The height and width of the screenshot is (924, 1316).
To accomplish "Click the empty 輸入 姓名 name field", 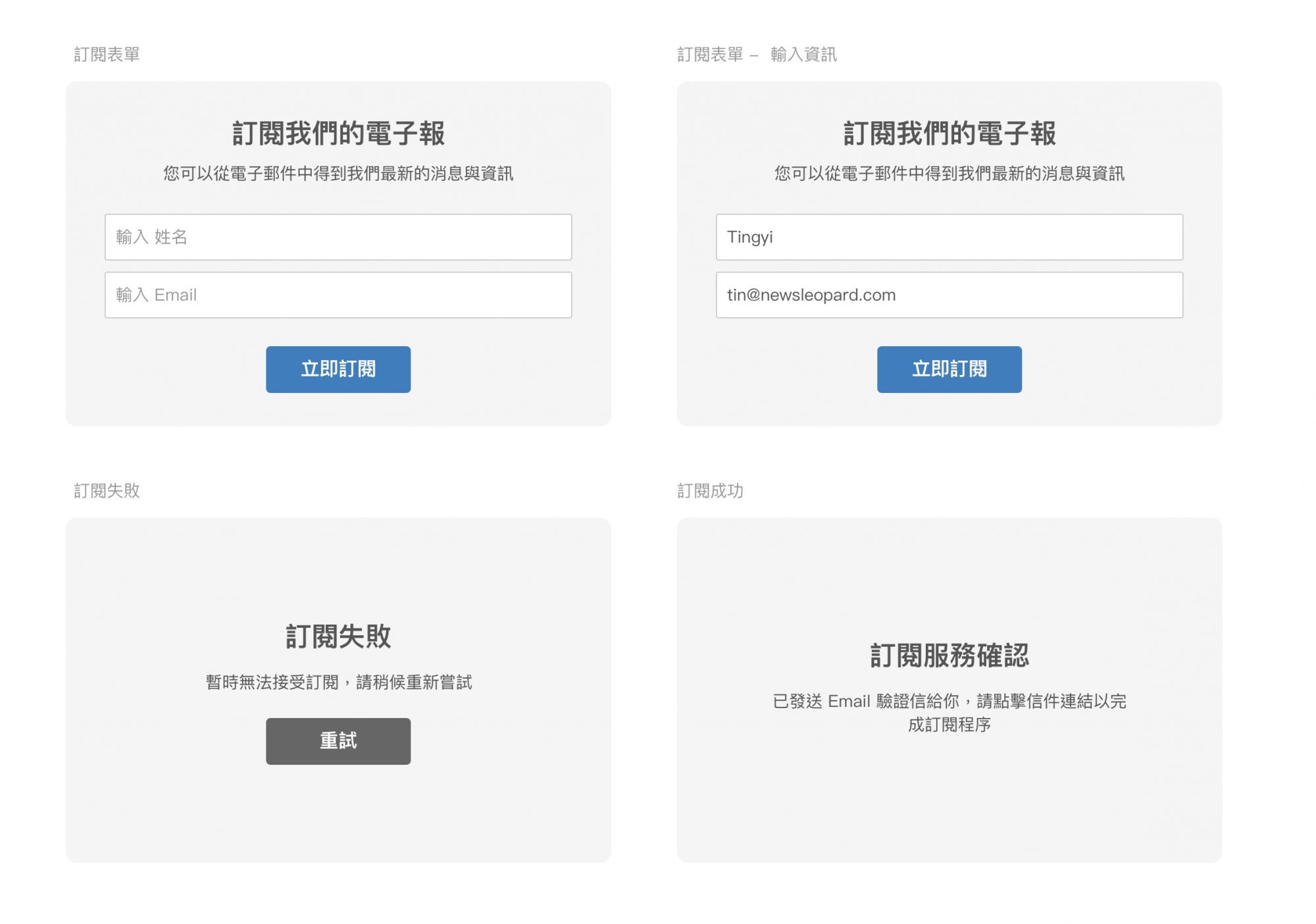I will pyautogui.click(x=338, y=237).
